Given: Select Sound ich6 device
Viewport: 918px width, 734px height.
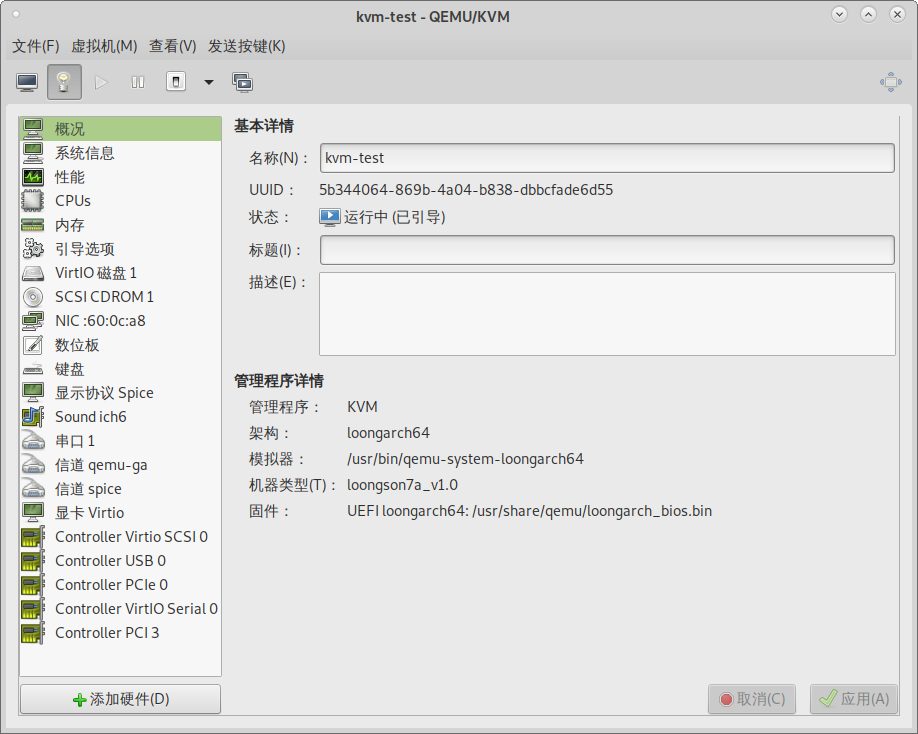Looking at the screenshot, I should [x=91, y=417].
